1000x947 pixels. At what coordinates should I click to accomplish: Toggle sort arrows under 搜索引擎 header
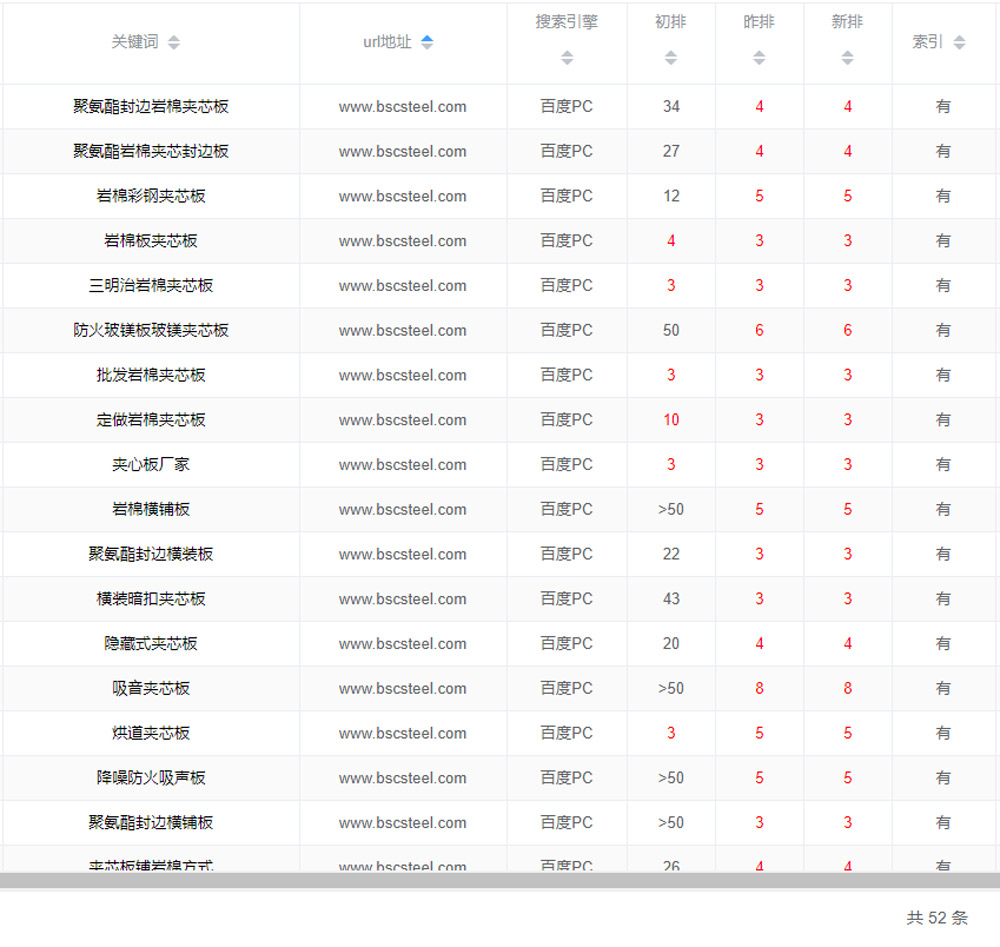click(567, 58)
